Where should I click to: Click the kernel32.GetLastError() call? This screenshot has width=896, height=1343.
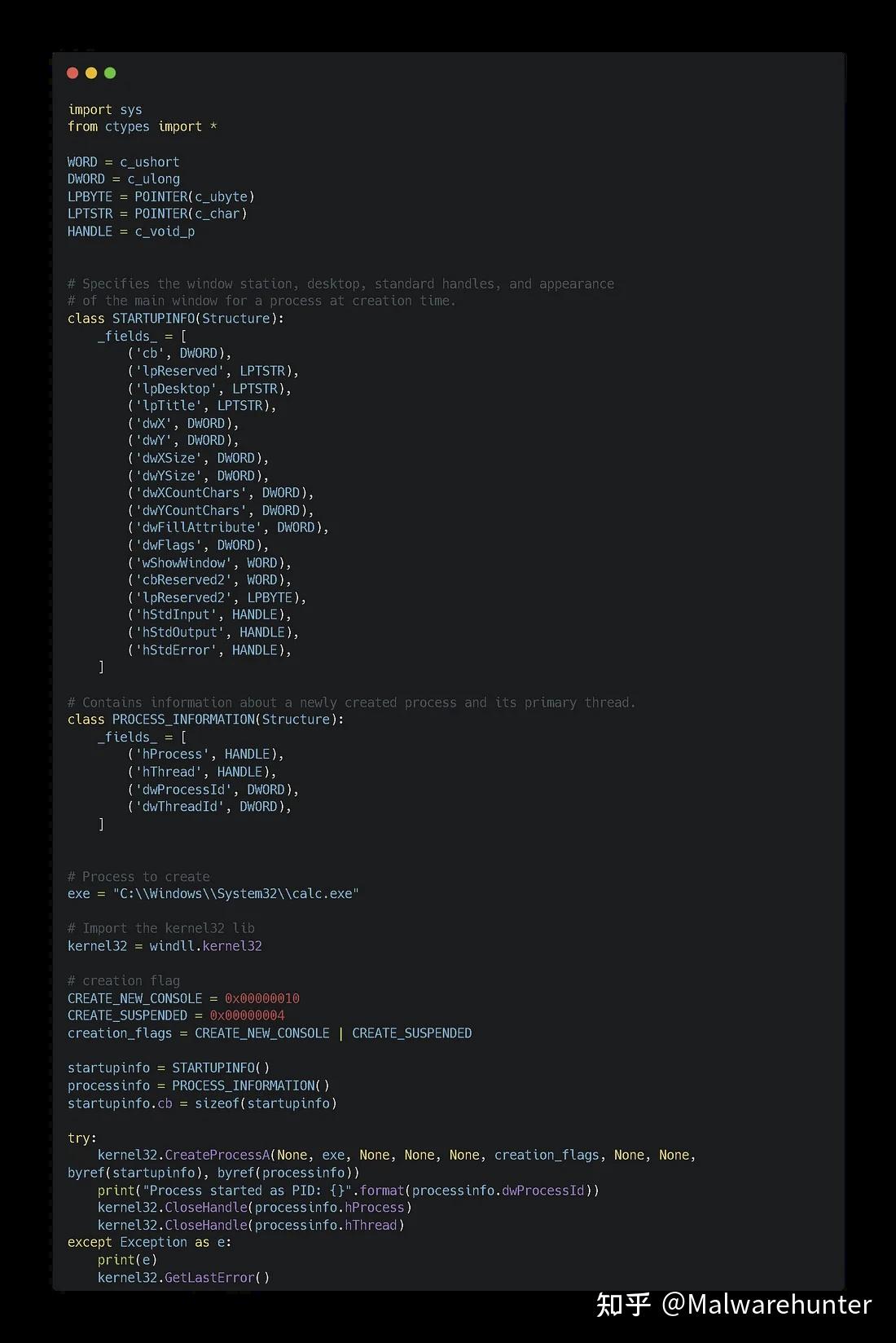[183, 1278]
